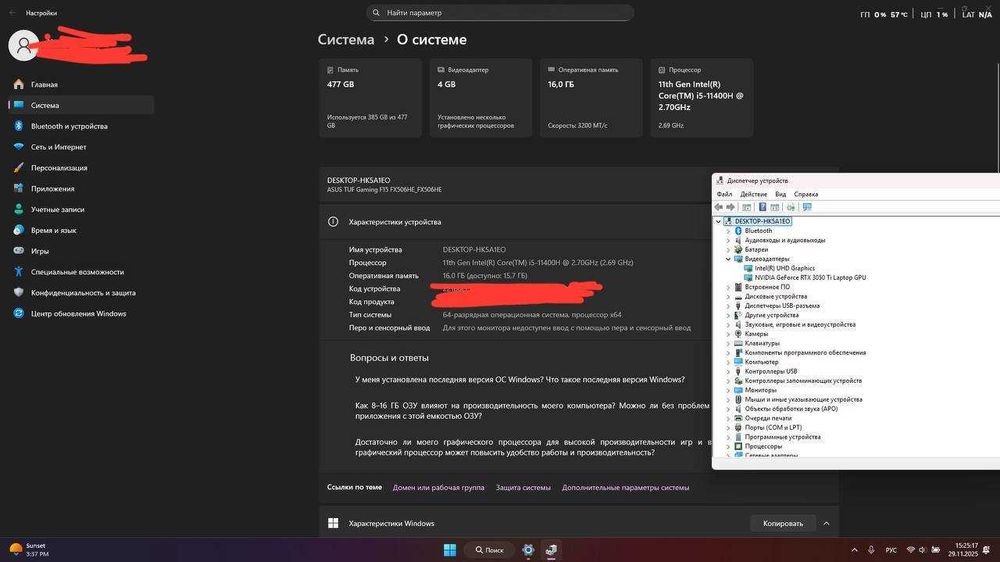Click the Видеоадаптер 4 GB card
Image resolution: width=1000 pixels, height=562 pixels.
[x=480, y=98]
